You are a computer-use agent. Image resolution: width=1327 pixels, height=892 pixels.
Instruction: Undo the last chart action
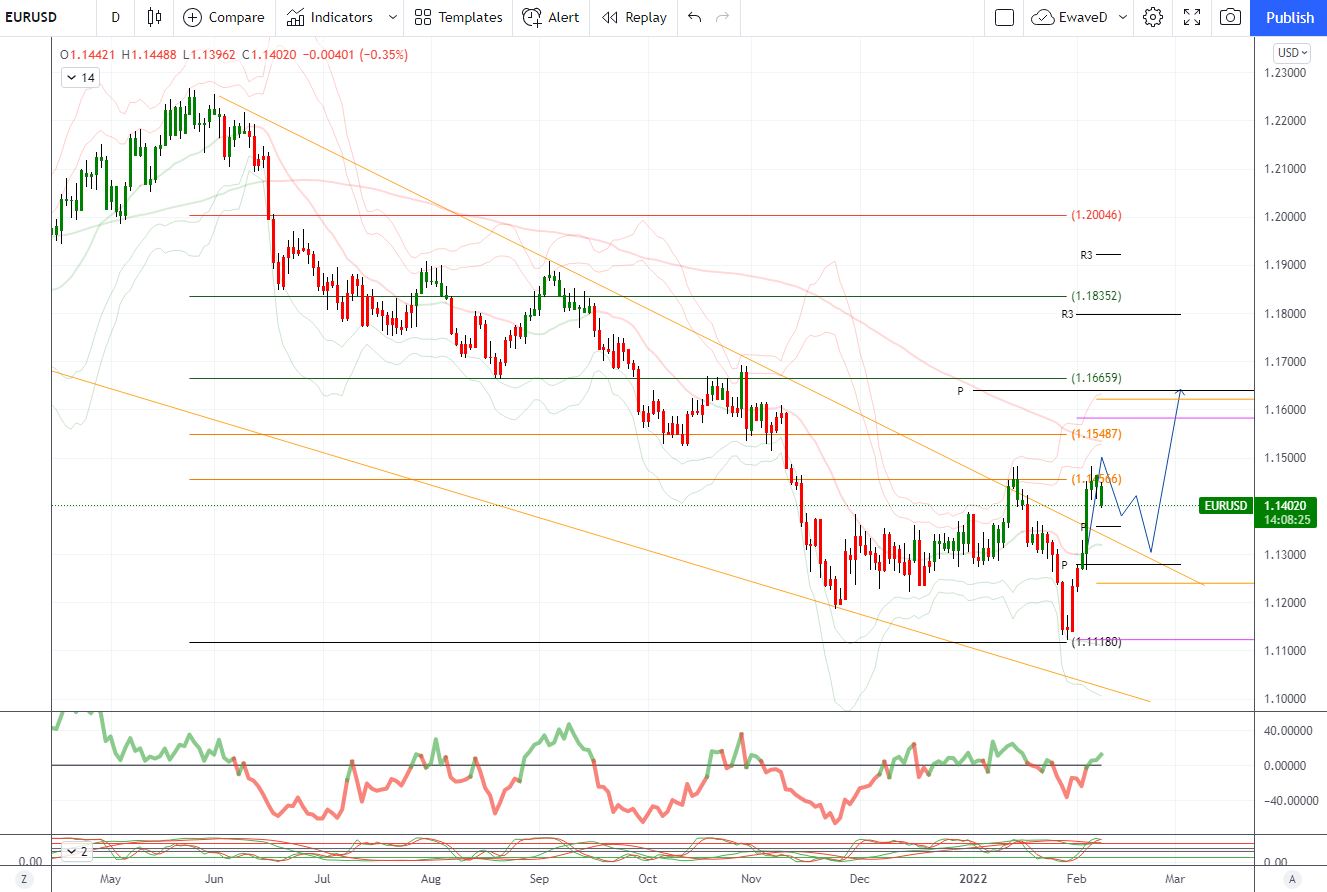(695, 17)
